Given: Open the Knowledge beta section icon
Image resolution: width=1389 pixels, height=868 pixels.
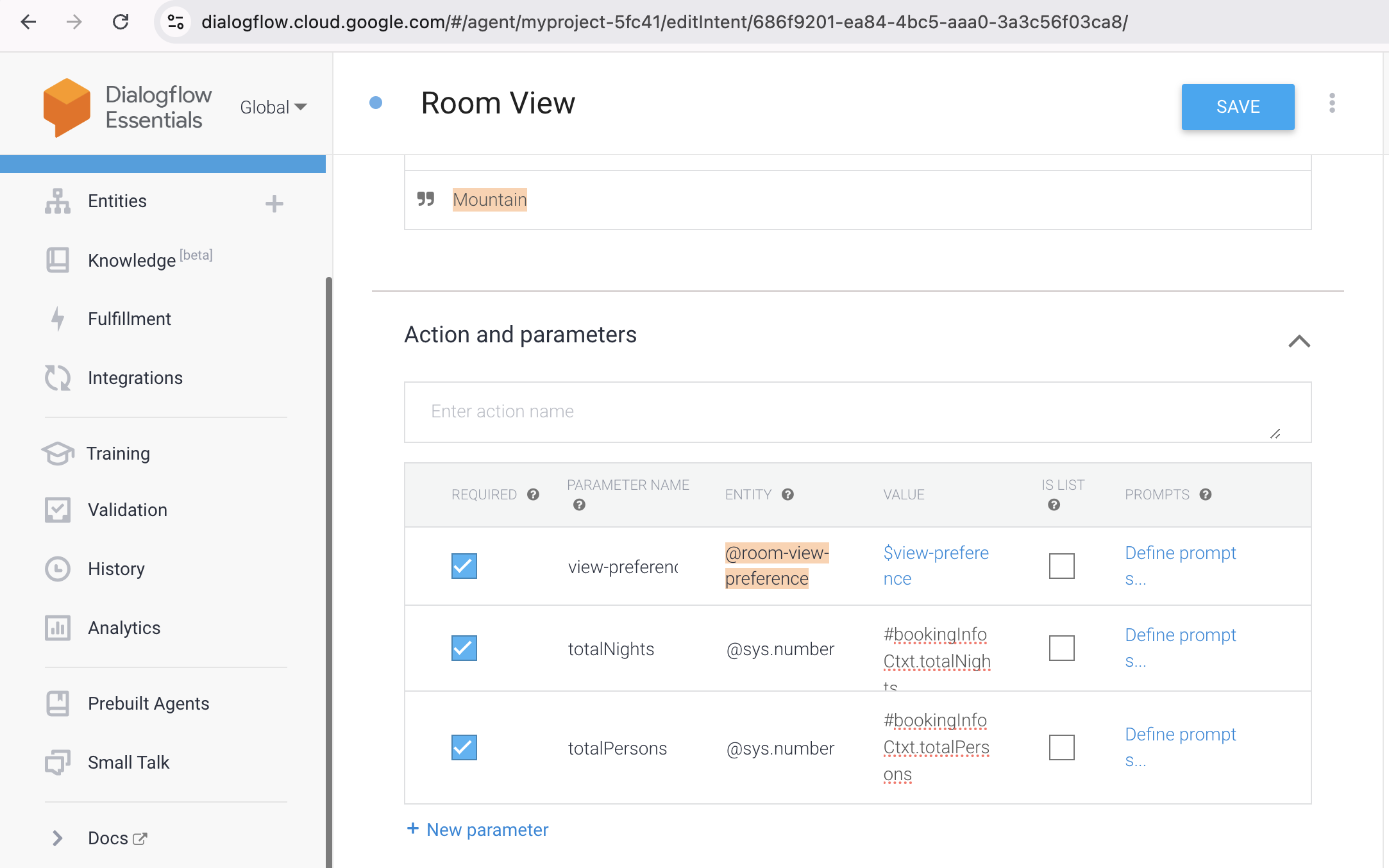Looking at the screenshot, I should coord(58,260).
